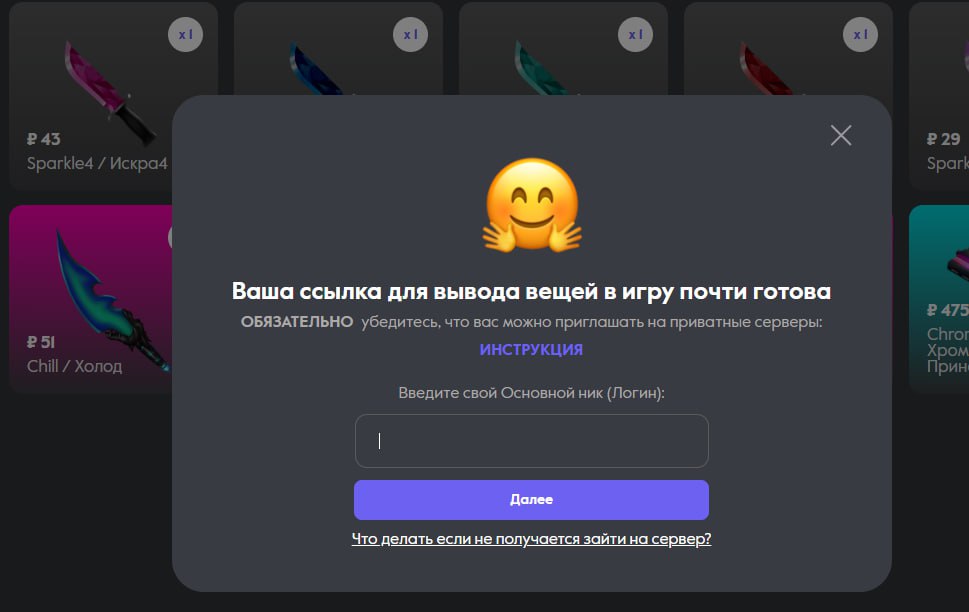Click the x1 badge on Sparkle4 card
969x612 pixels.
click(x=185, y=35)
